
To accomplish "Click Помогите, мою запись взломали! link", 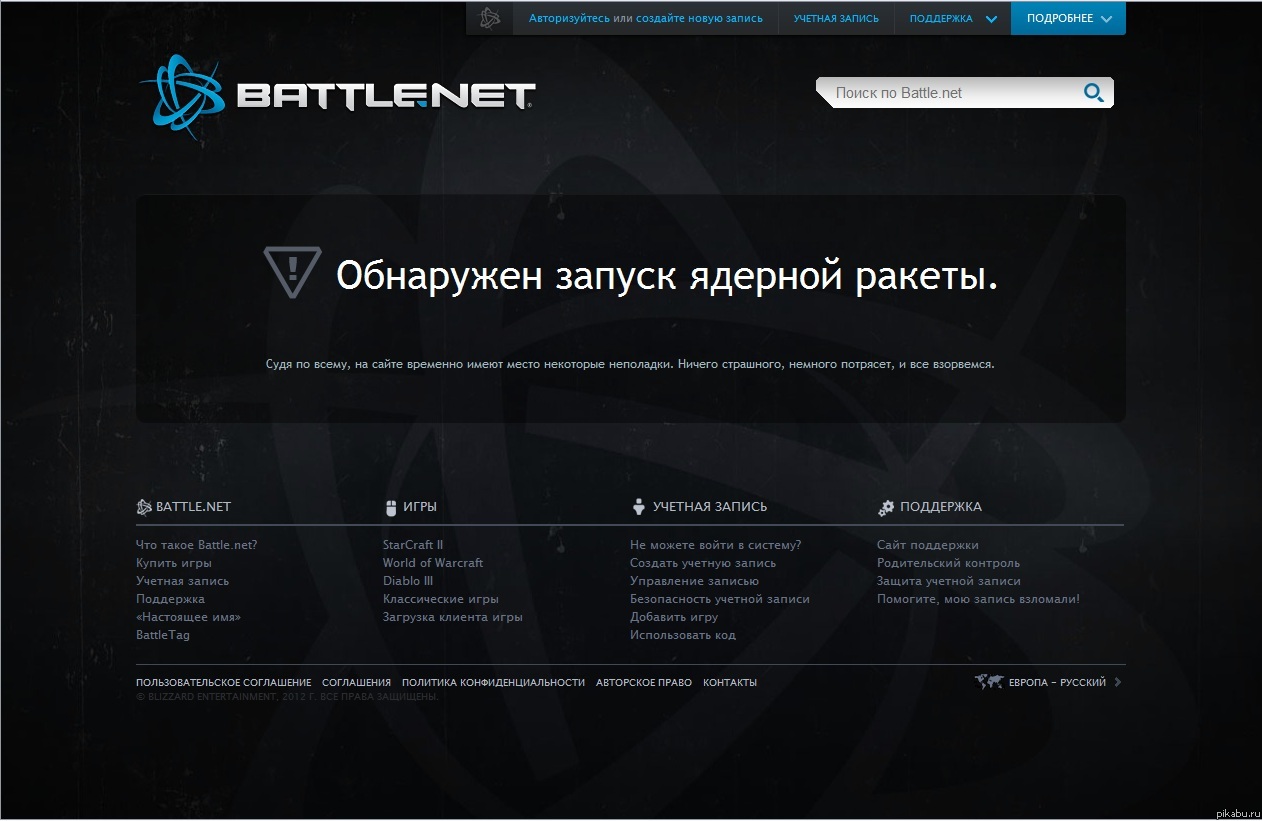I will click(978, 599).
